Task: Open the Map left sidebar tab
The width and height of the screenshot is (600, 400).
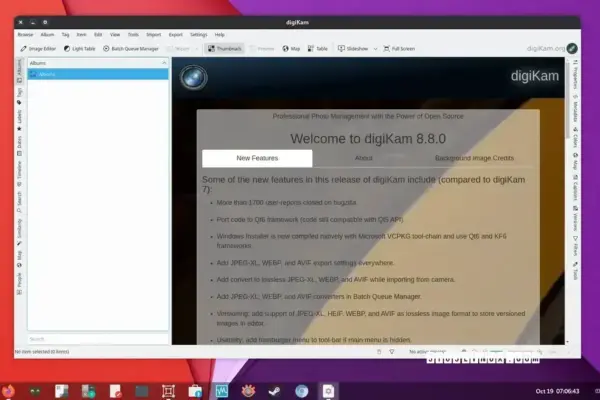Action: 19,259
